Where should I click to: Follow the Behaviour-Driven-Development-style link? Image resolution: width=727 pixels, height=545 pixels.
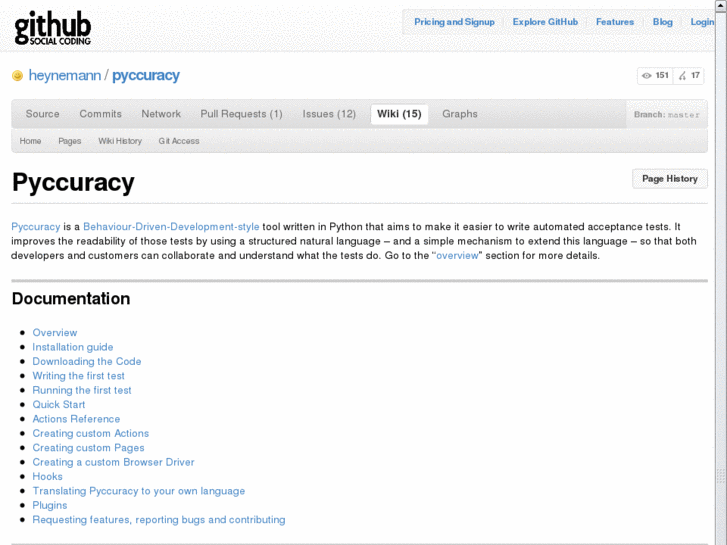click(171, 227)
